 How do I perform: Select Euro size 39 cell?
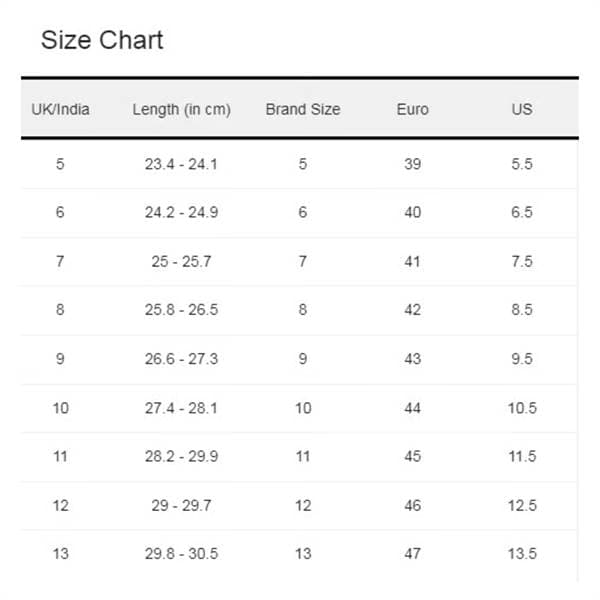coord(412,164)
